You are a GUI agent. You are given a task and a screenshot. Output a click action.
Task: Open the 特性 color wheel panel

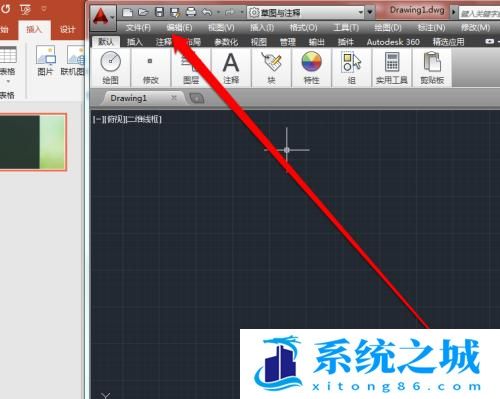[x=312, y=68]
